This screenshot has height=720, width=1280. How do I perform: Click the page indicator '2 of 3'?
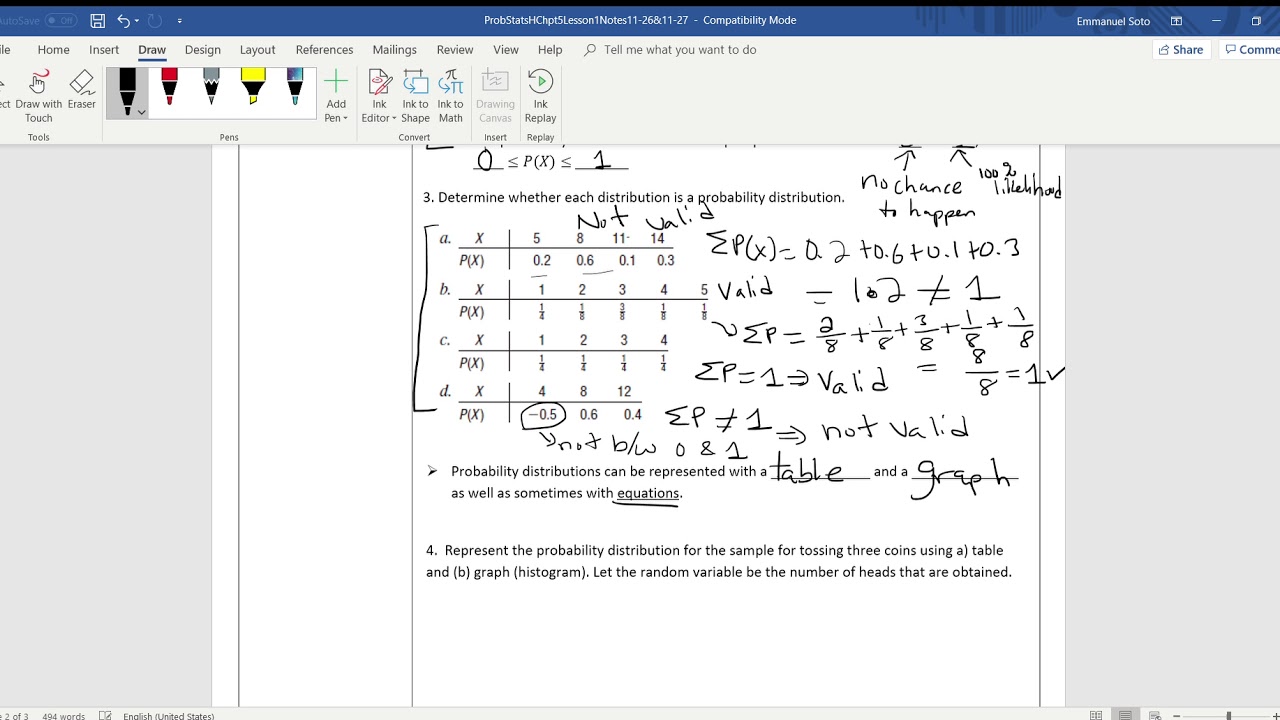coord(14,715)
